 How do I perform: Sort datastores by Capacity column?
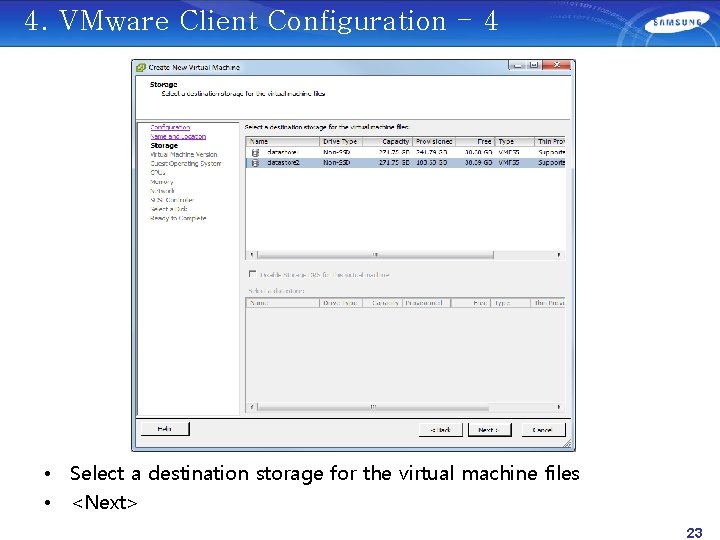coord(387,141)
